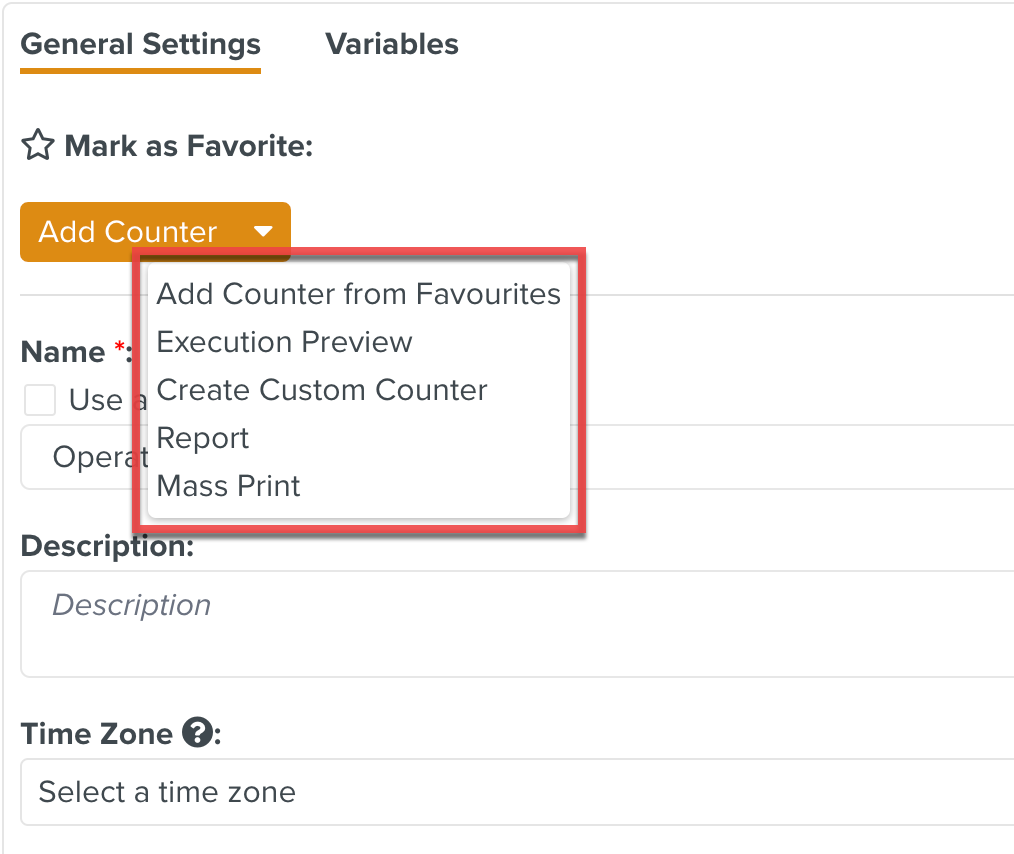1014x854 pixels.
Task: Click the Name field label
Action: 63,352
